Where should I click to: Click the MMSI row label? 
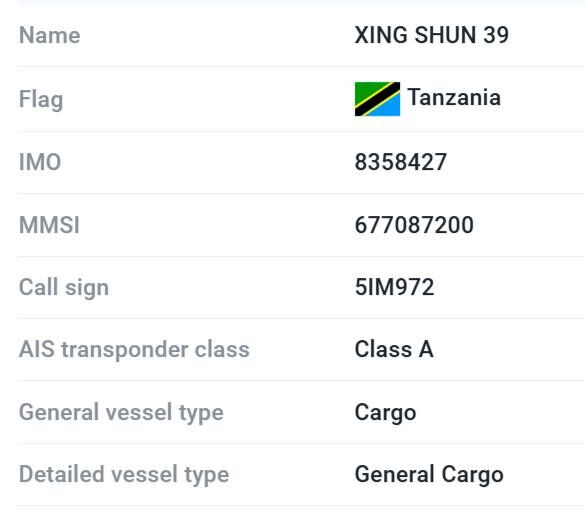tap(49, 225)
